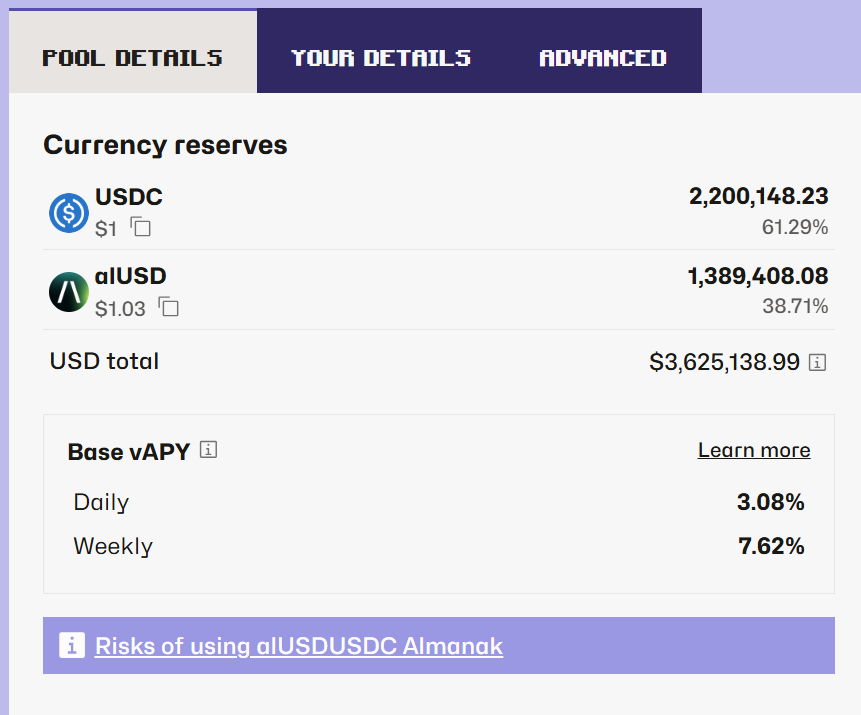Image resolution: width=861 pixels, height=715 pixels.
Task: Click the risks banner info icon
Action: 72,645
